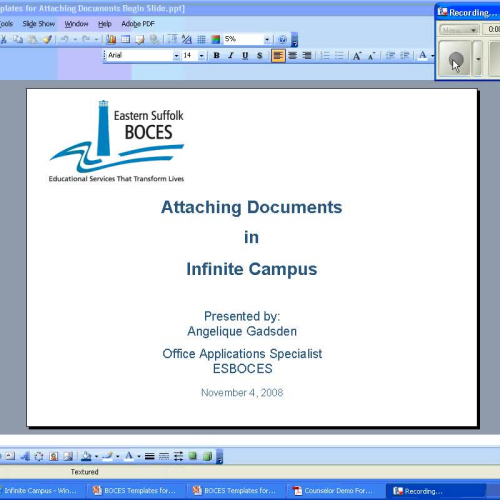Open Standard toolbar options arrow
Screen dimensions: 500x500
[x=294, y=40]
